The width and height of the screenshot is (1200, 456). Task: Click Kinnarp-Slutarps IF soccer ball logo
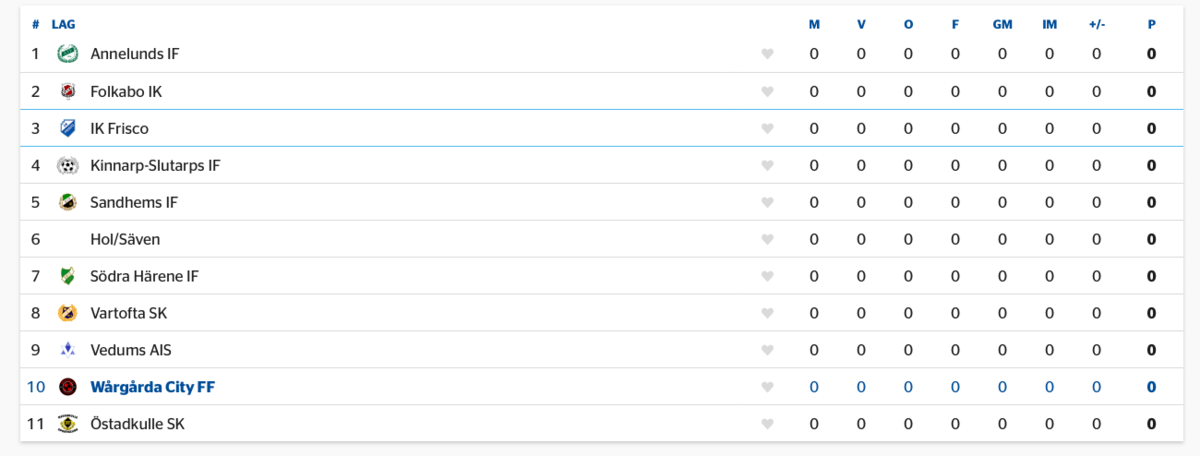click(67, 165)
